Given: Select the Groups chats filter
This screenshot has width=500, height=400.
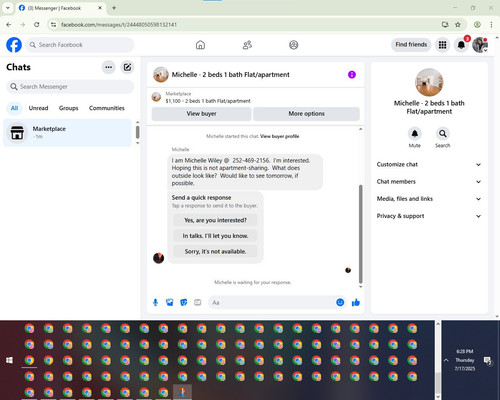Looking at the screenshot, I should [68, 108].
